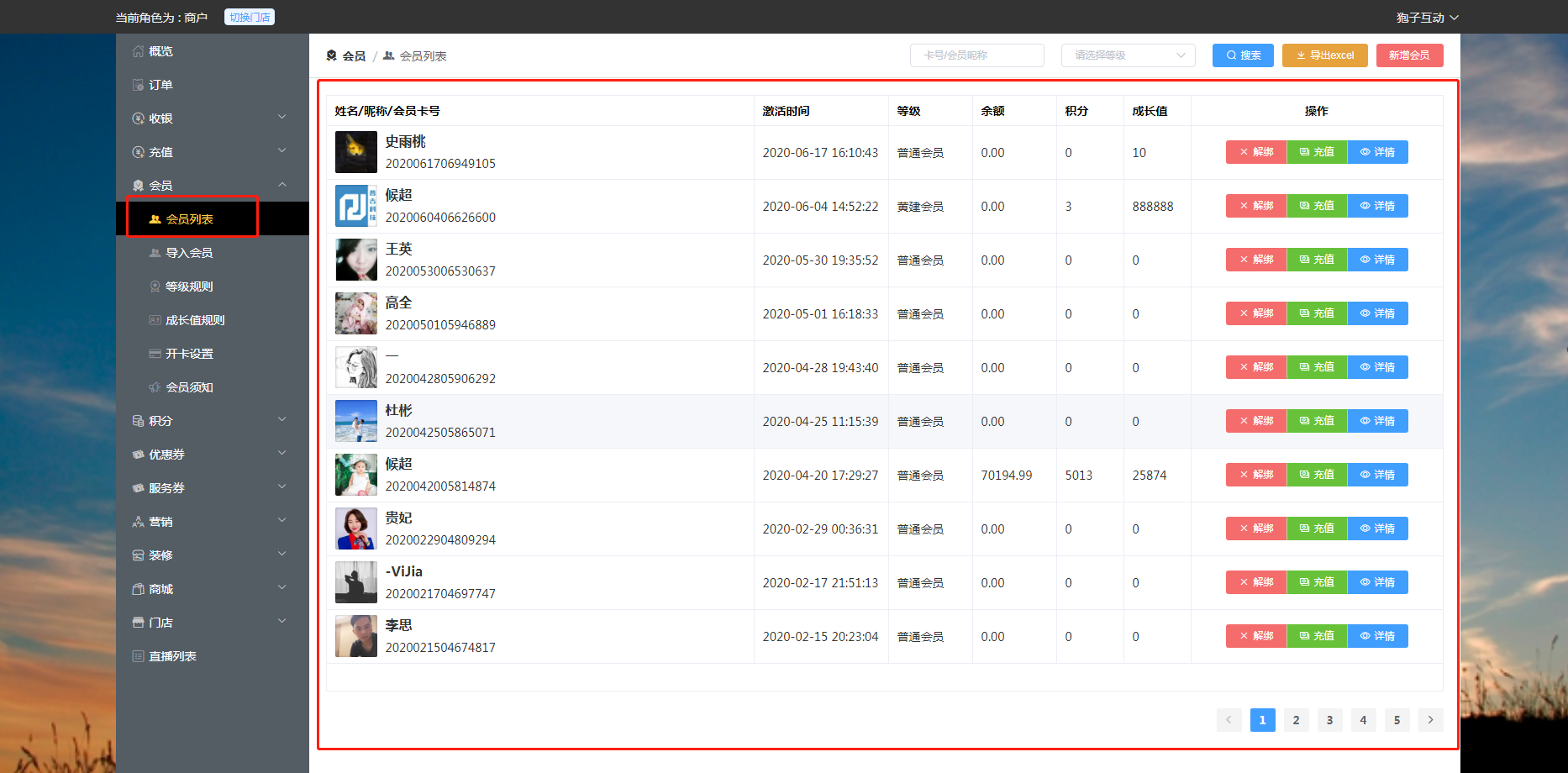Image resolution: width=1568 pixels, height=773 pixels.
Task: Click balance value 70194.99
Action: point(1007,476)
